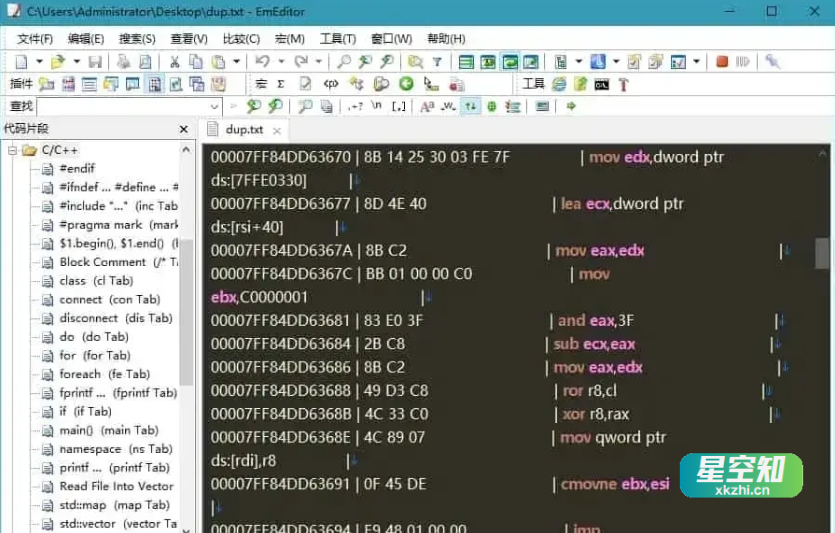Viewport: 835px width, 533px height.
Task: Click the Open file folder icon
Action: click(x=58, y=62)
